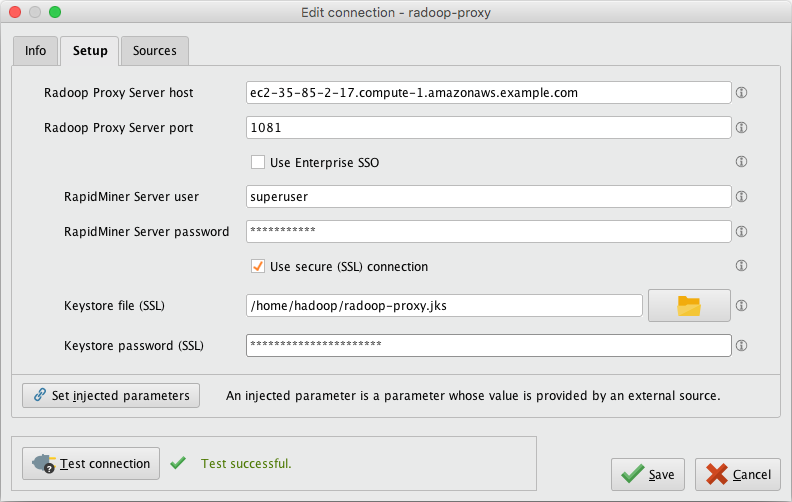Click info icon beside RapidMiner Server user
This screenshot has width=792, height=502.
coord(742,197)
